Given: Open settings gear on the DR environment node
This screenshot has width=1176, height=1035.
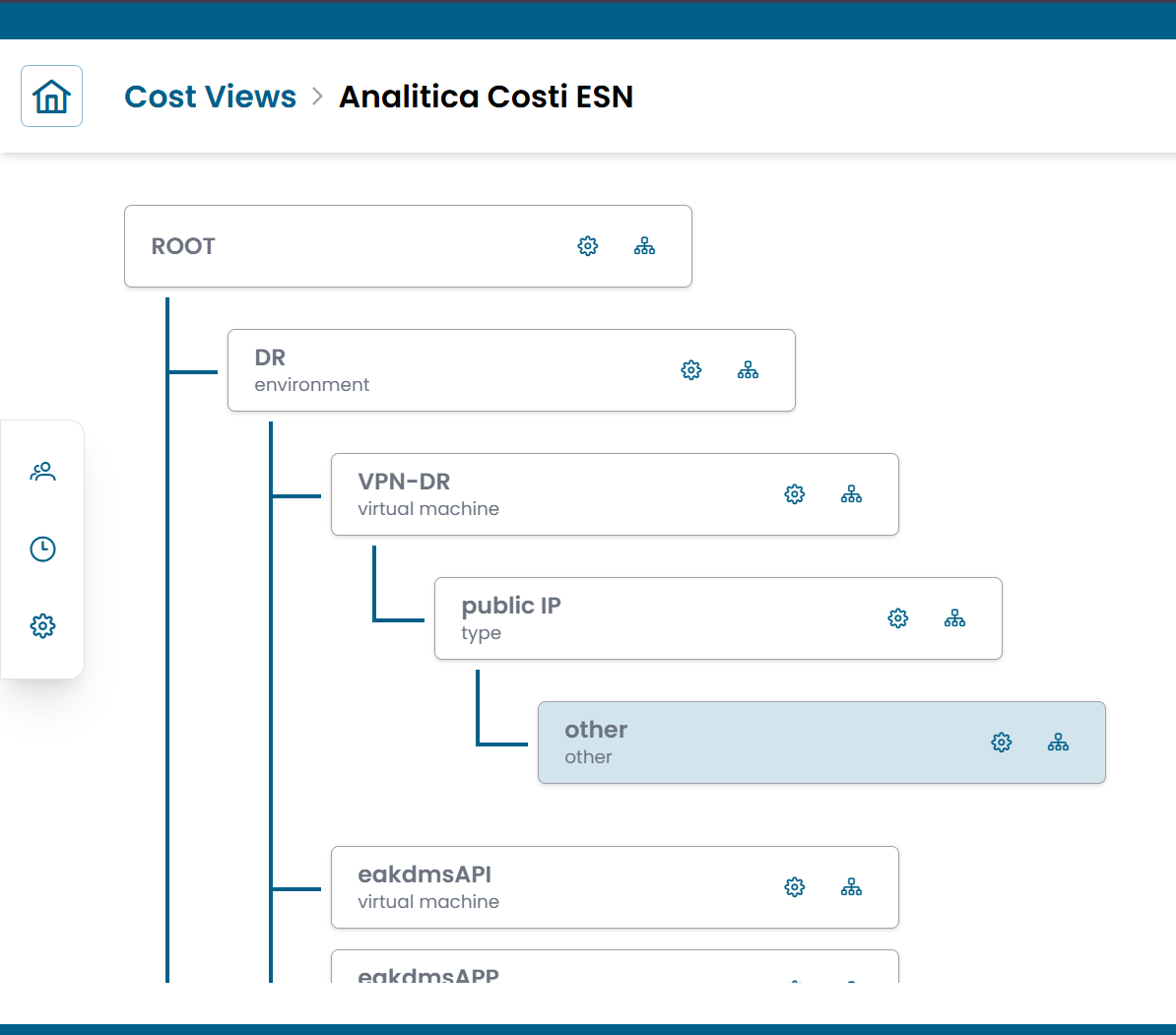Looking at the screenshot, I should (691, 370).
